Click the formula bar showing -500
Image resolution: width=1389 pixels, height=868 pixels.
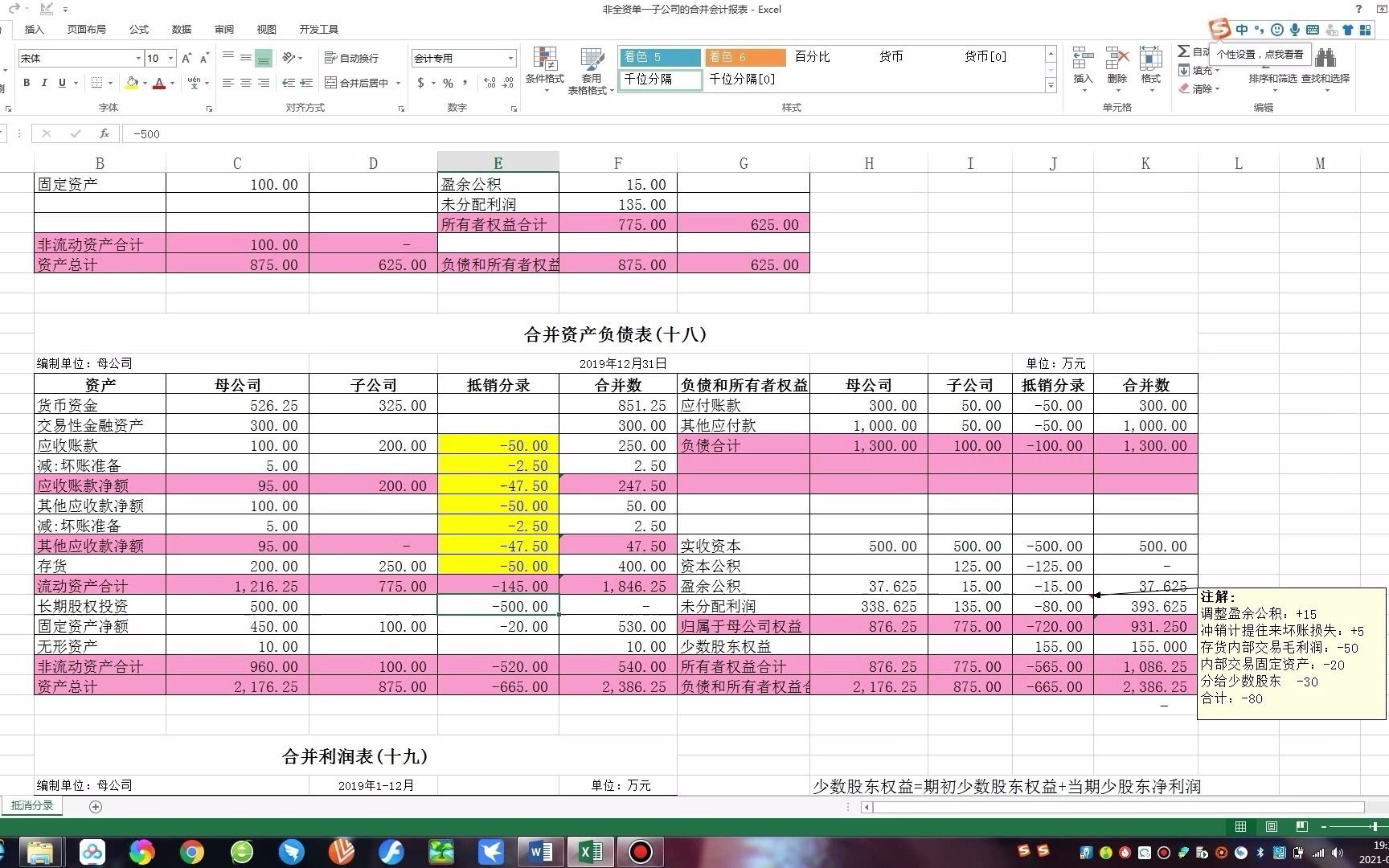(x=754, y=133)
